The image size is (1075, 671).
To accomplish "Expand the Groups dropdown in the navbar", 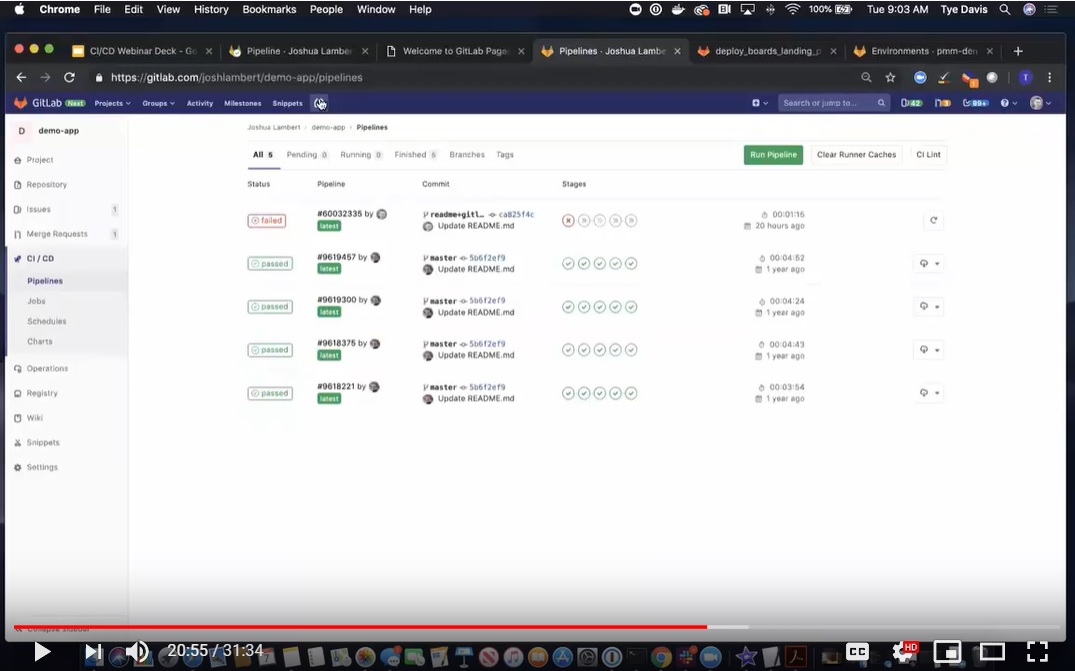I will tap(158, 103).
